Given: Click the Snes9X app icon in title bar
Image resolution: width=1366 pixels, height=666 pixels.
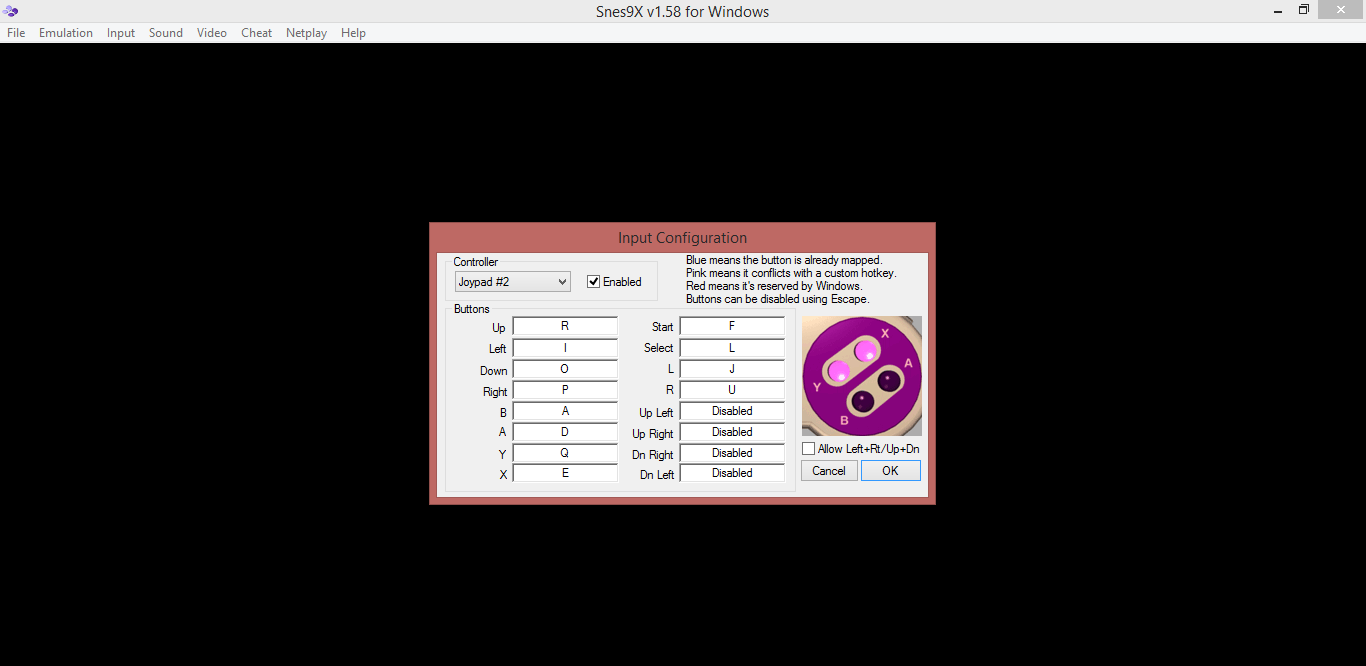Looking at the screenshot, I should point(11,11).
